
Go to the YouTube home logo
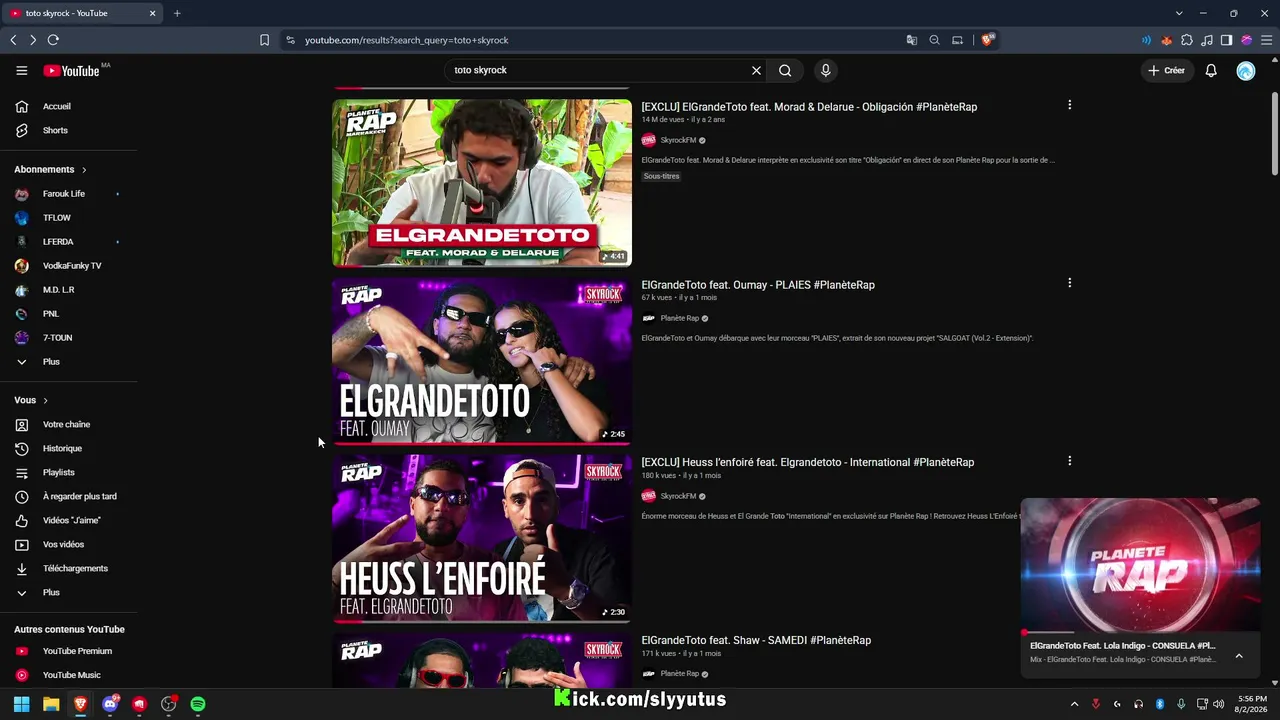click(x=71, y=71)
